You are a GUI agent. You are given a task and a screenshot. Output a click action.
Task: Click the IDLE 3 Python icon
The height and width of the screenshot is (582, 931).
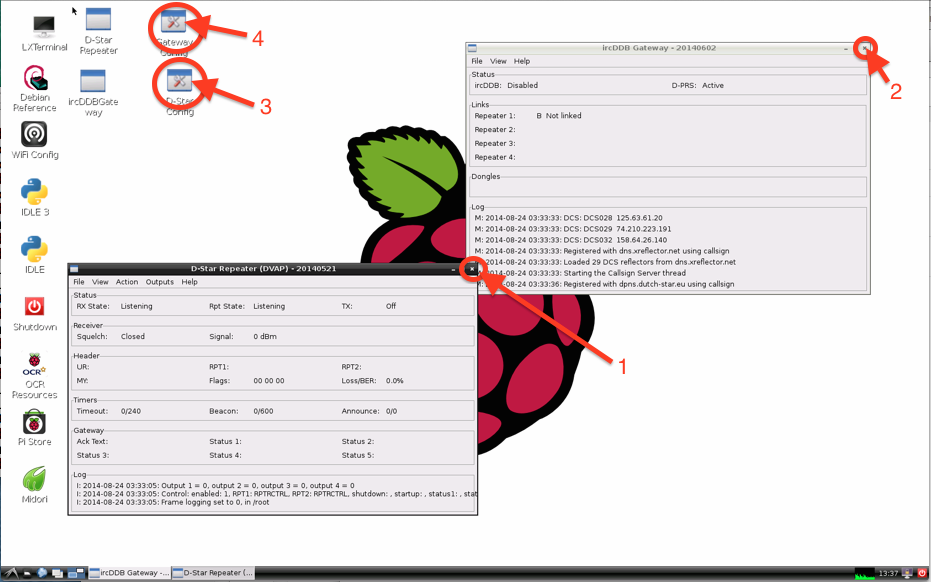click(x=34, y=192)
